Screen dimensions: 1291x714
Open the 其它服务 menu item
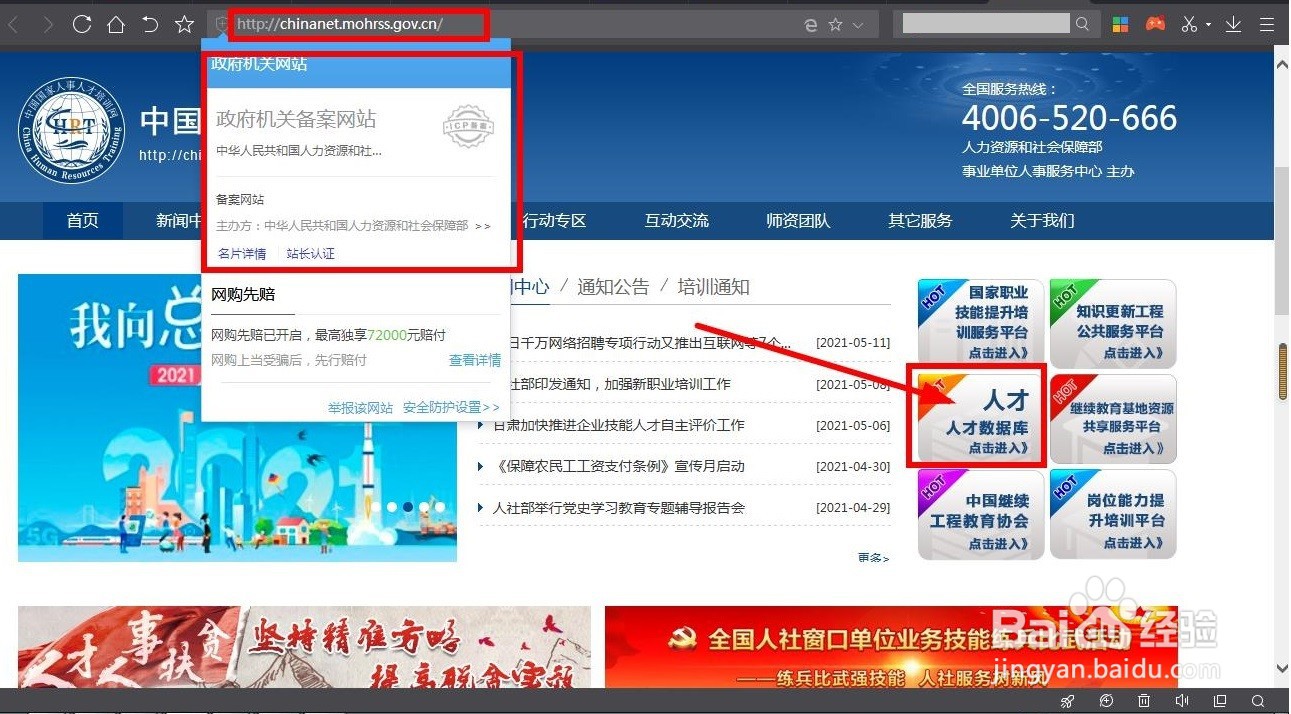point(920,221)
